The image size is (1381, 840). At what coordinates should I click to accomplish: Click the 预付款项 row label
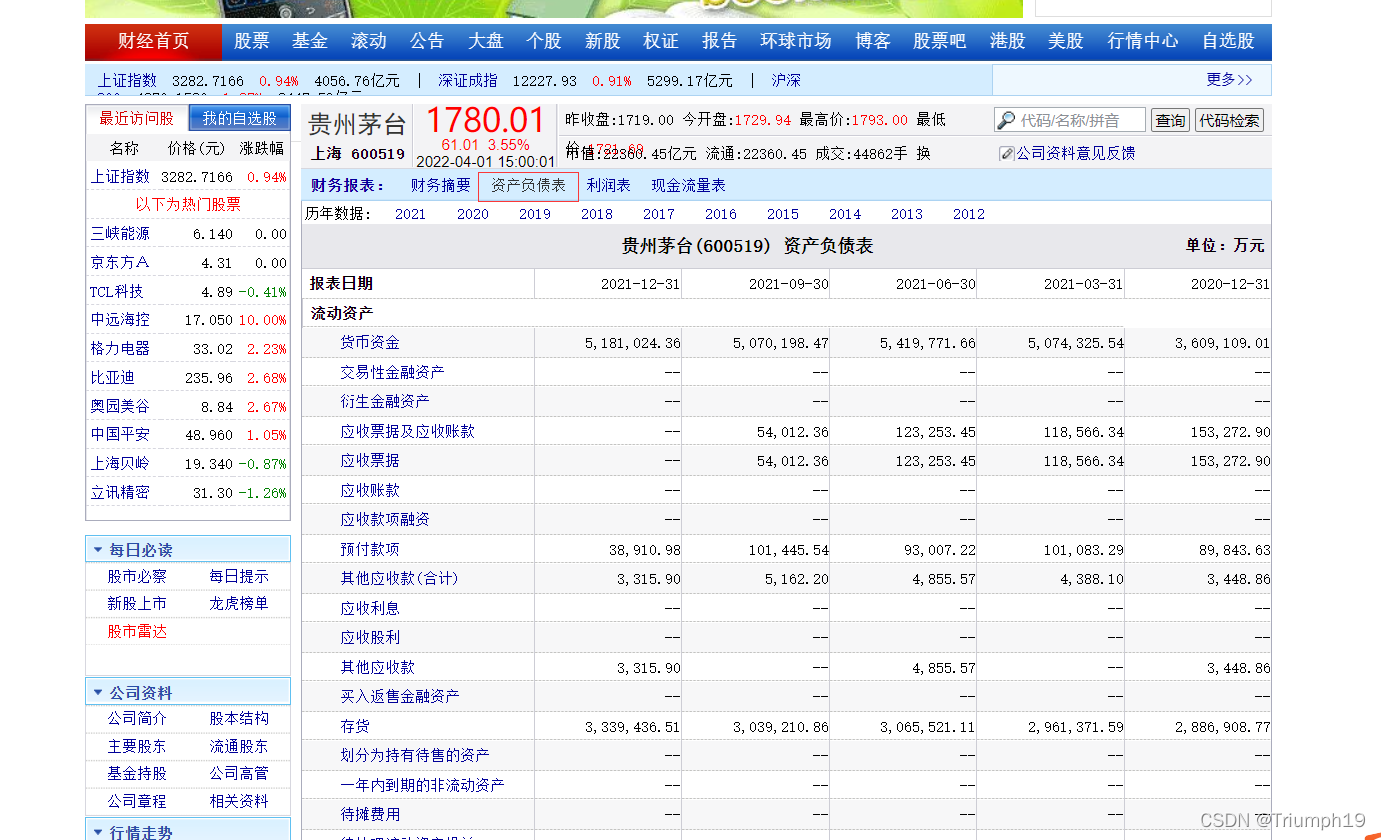pos(370,550)
